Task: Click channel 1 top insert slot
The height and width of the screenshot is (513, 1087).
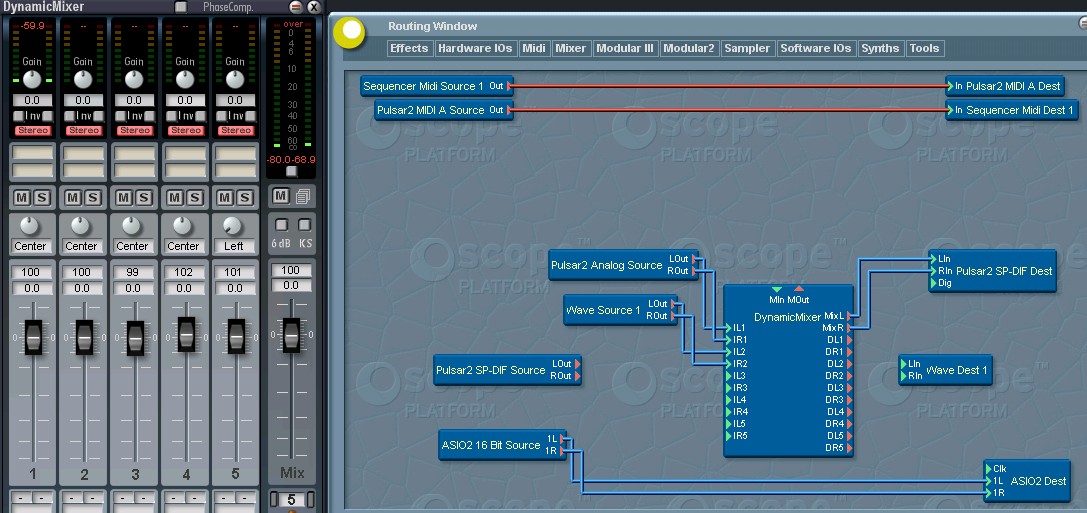Action: pos(32,152)
